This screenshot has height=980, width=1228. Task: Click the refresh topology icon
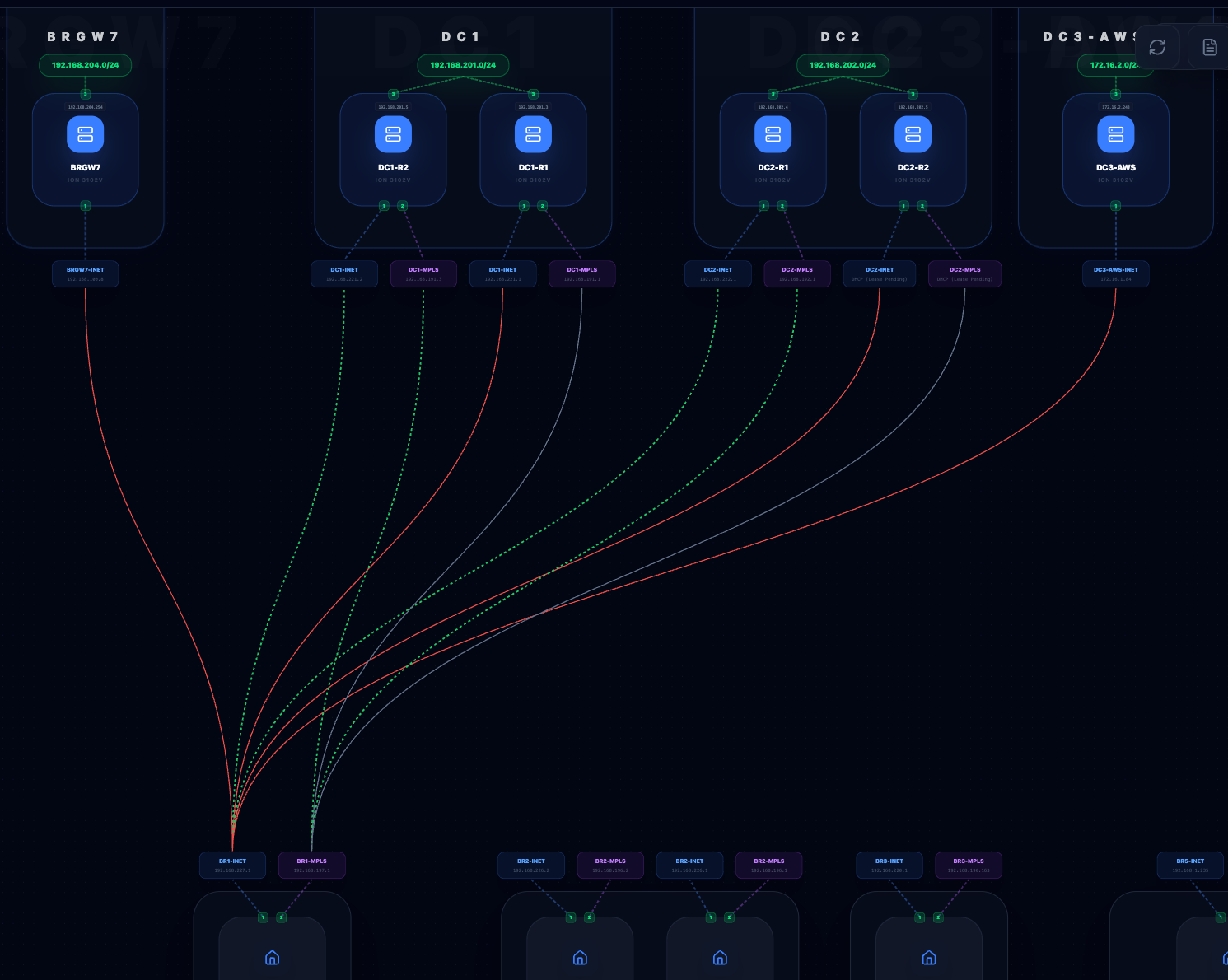tap(1157, 47)
